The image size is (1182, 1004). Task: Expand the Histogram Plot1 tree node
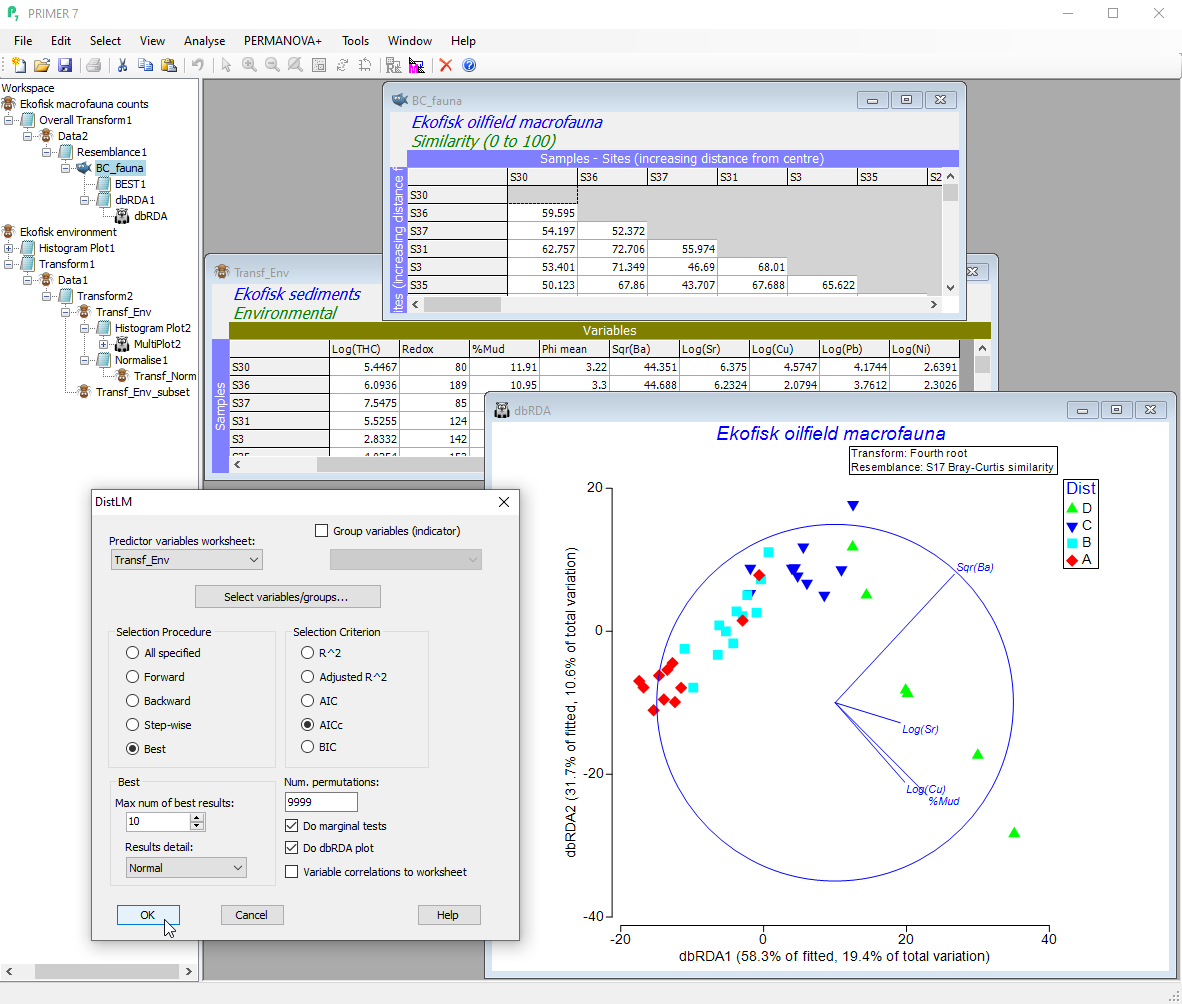[x=10, y=248]
